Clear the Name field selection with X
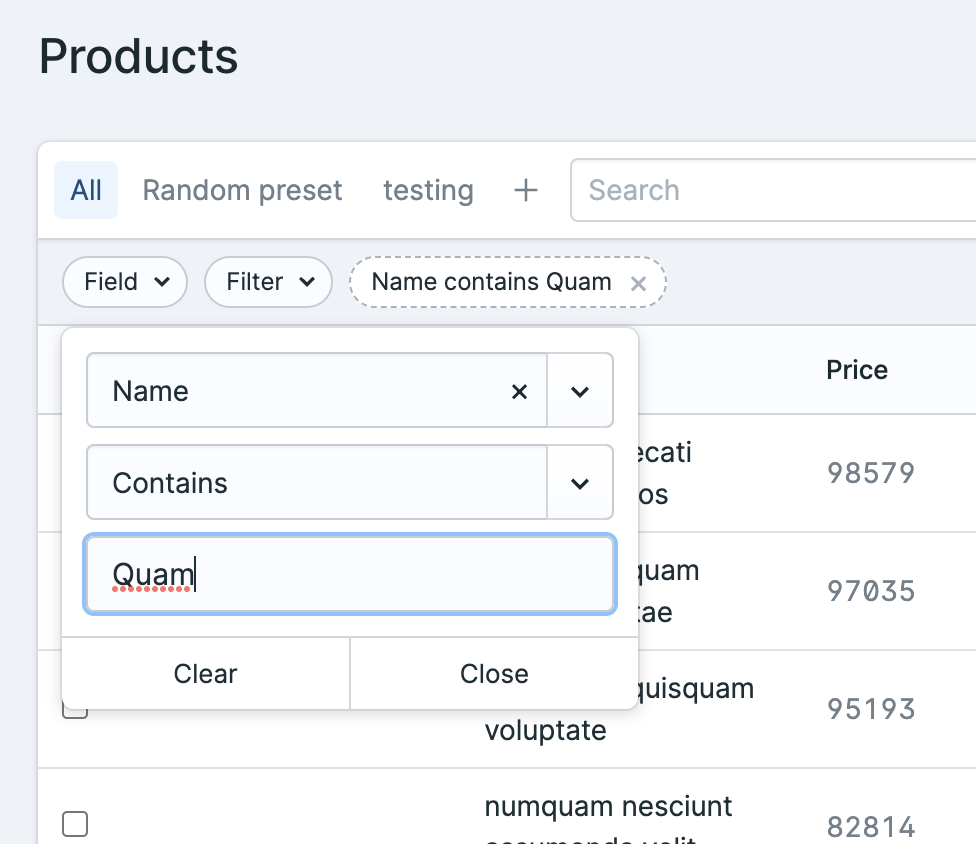The image size is (976, 844). click(x=519, y=391)
